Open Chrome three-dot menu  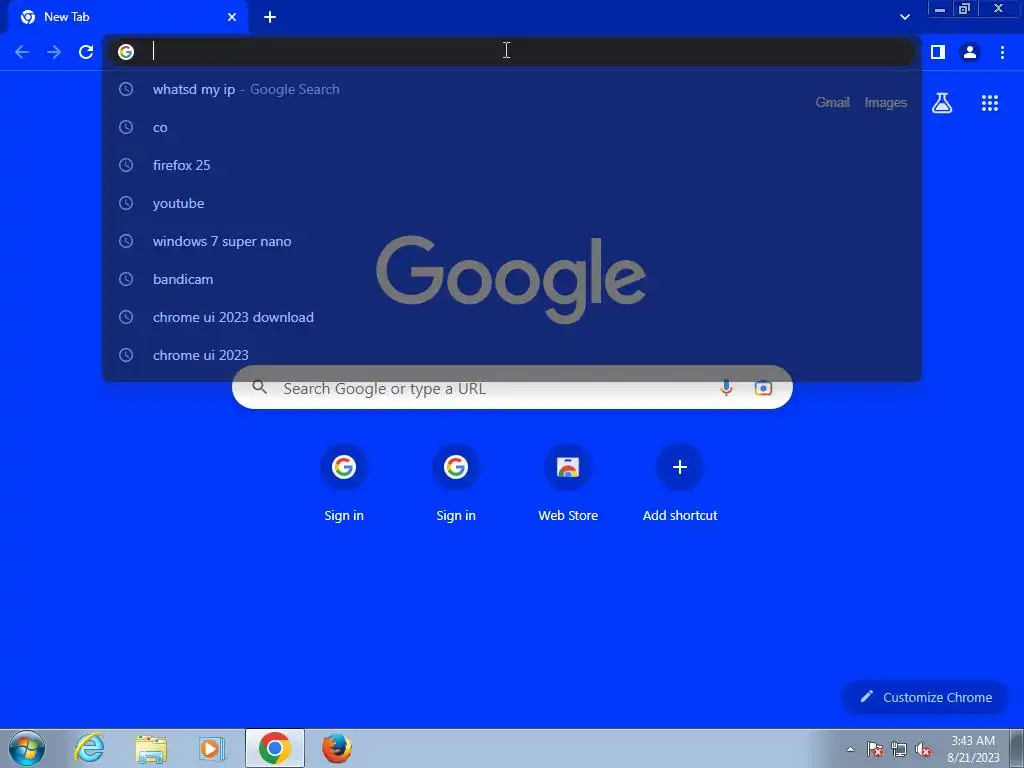(x=1002, y=52)
